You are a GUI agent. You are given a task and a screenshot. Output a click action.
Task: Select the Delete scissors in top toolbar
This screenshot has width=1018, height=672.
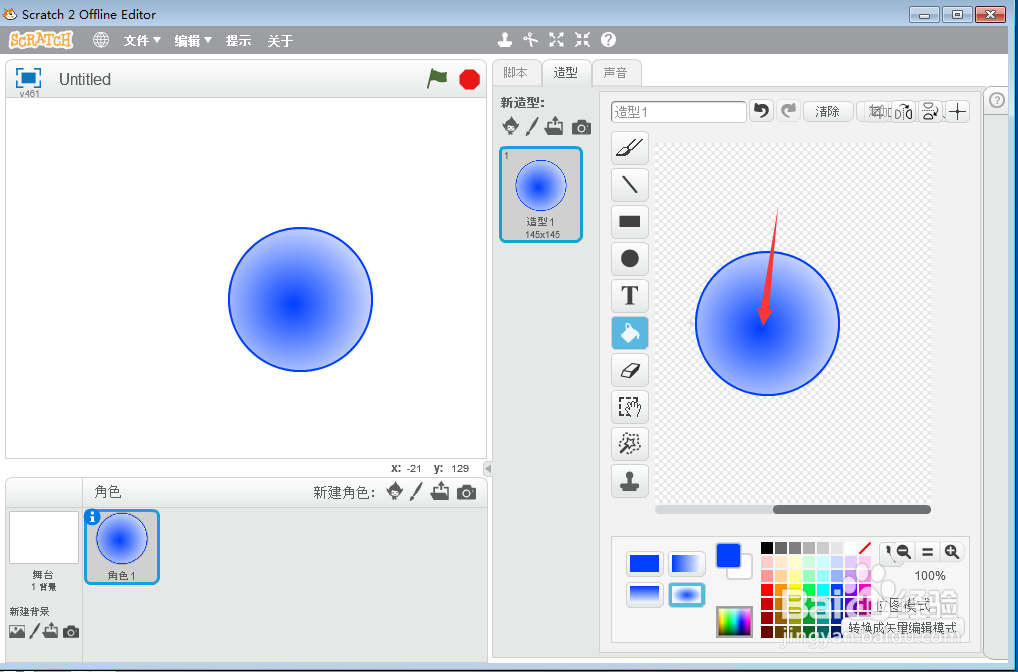point(530,40)
